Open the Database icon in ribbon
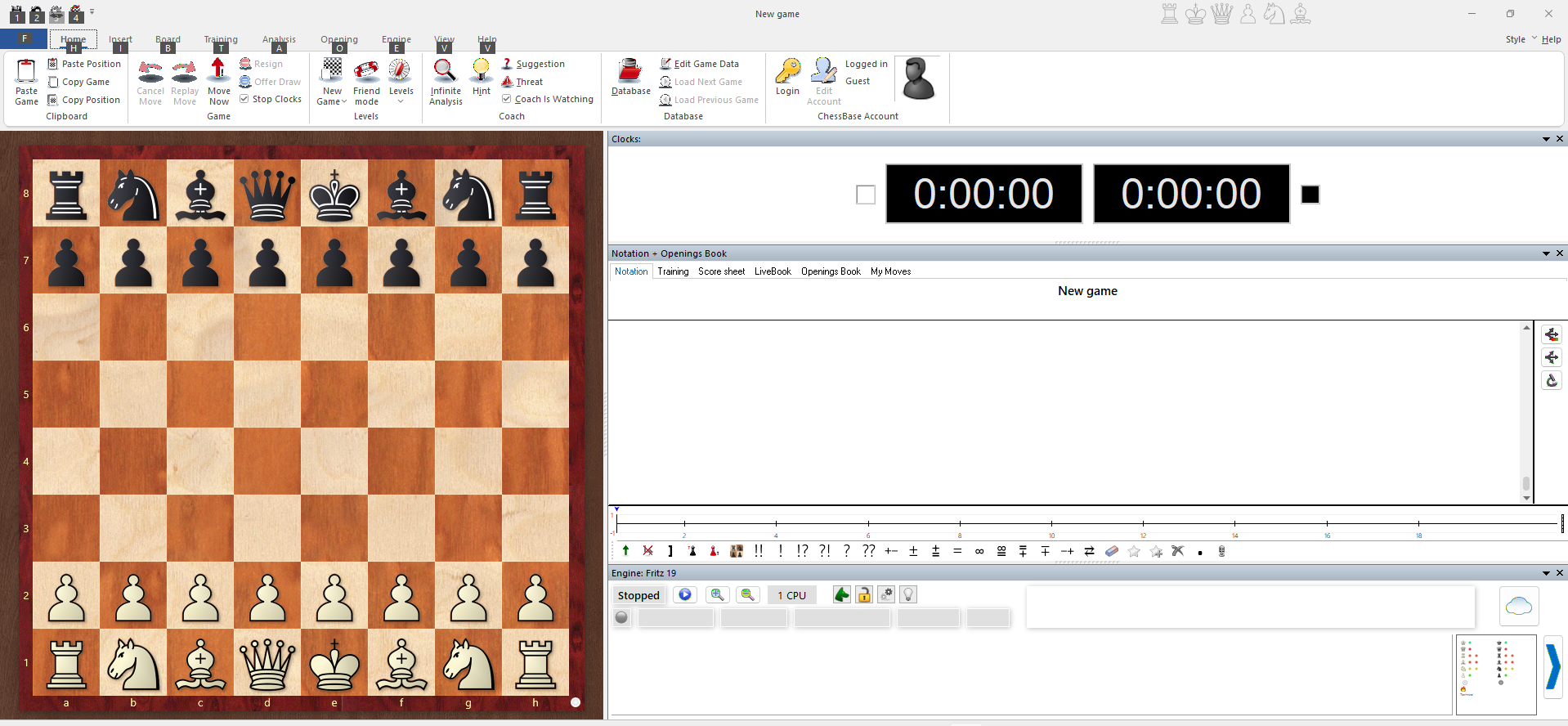Screen dimensions: 1568x726 pos(630,71)
